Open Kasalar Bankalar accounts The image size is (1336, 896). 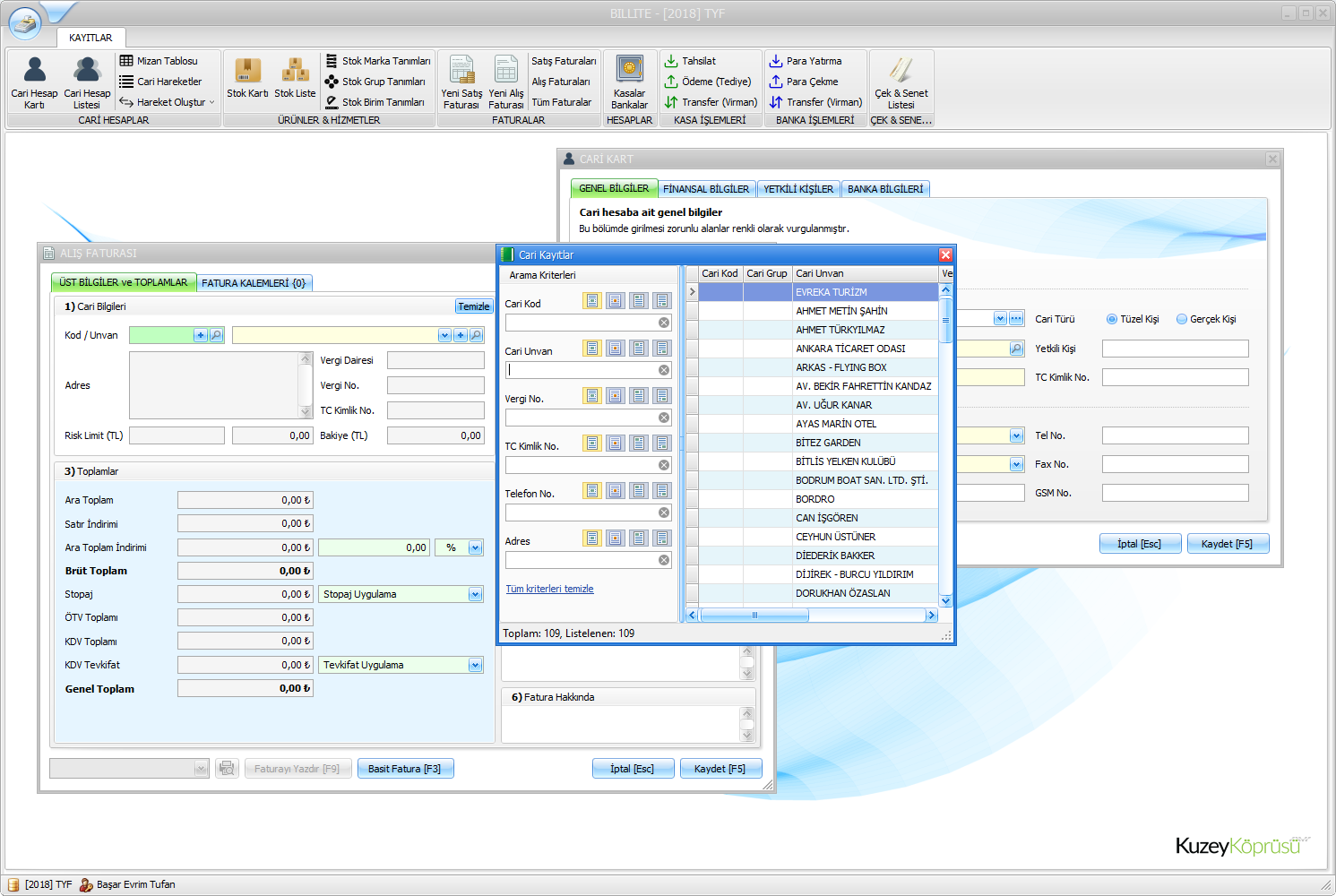click(630, 82)
